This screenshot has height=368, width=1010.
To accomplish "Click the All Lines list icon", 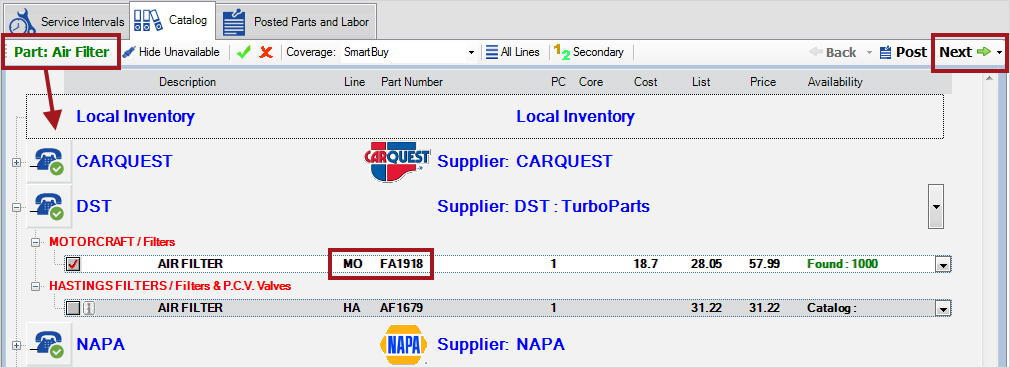I will [x=491, y=52].
